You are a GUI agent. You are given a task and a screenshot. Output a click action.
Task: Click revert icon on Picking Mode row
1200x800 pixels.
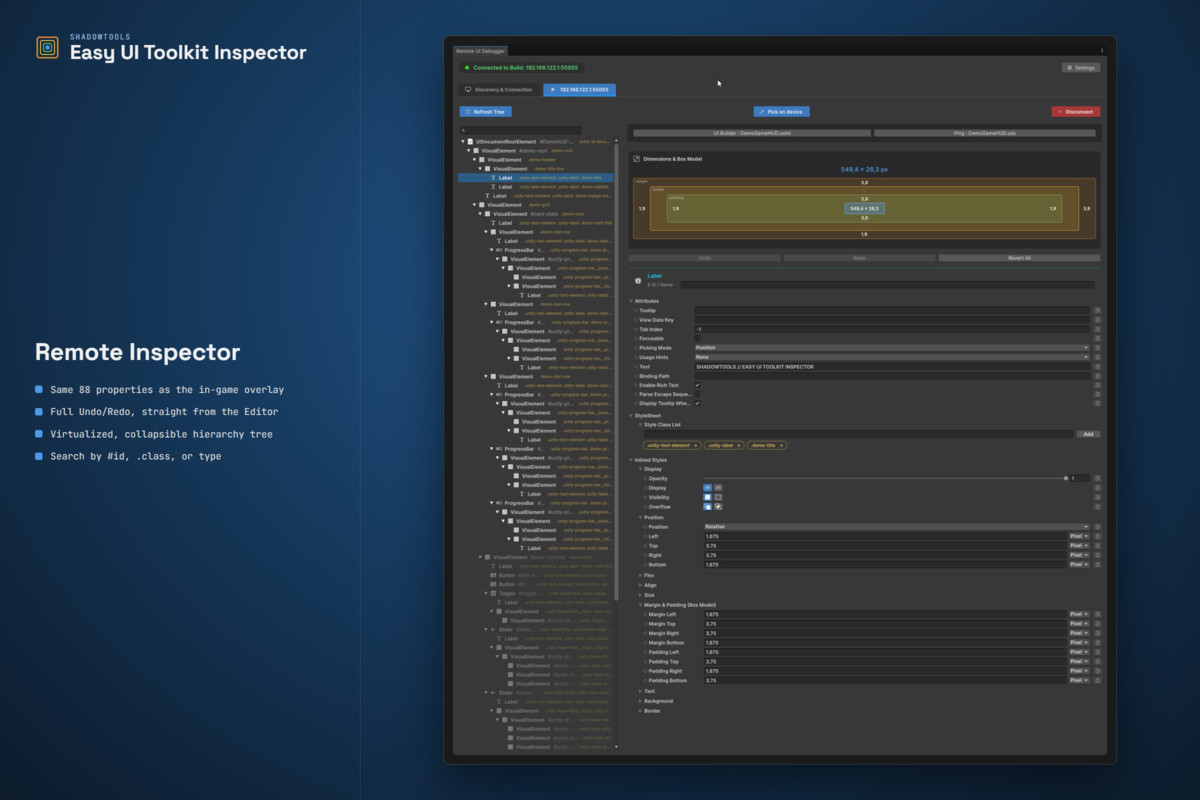[x=1097, y=348]
